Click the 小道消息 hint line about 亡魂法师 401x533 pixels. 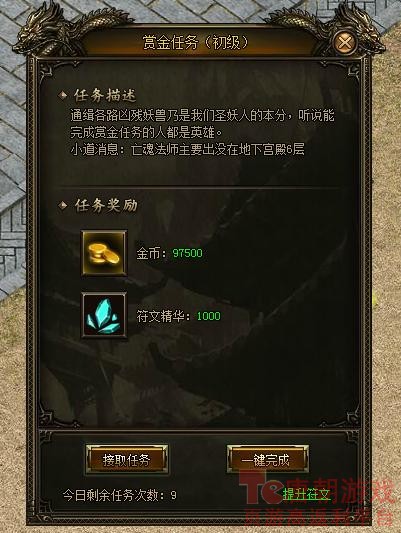[x=187, y=149]
